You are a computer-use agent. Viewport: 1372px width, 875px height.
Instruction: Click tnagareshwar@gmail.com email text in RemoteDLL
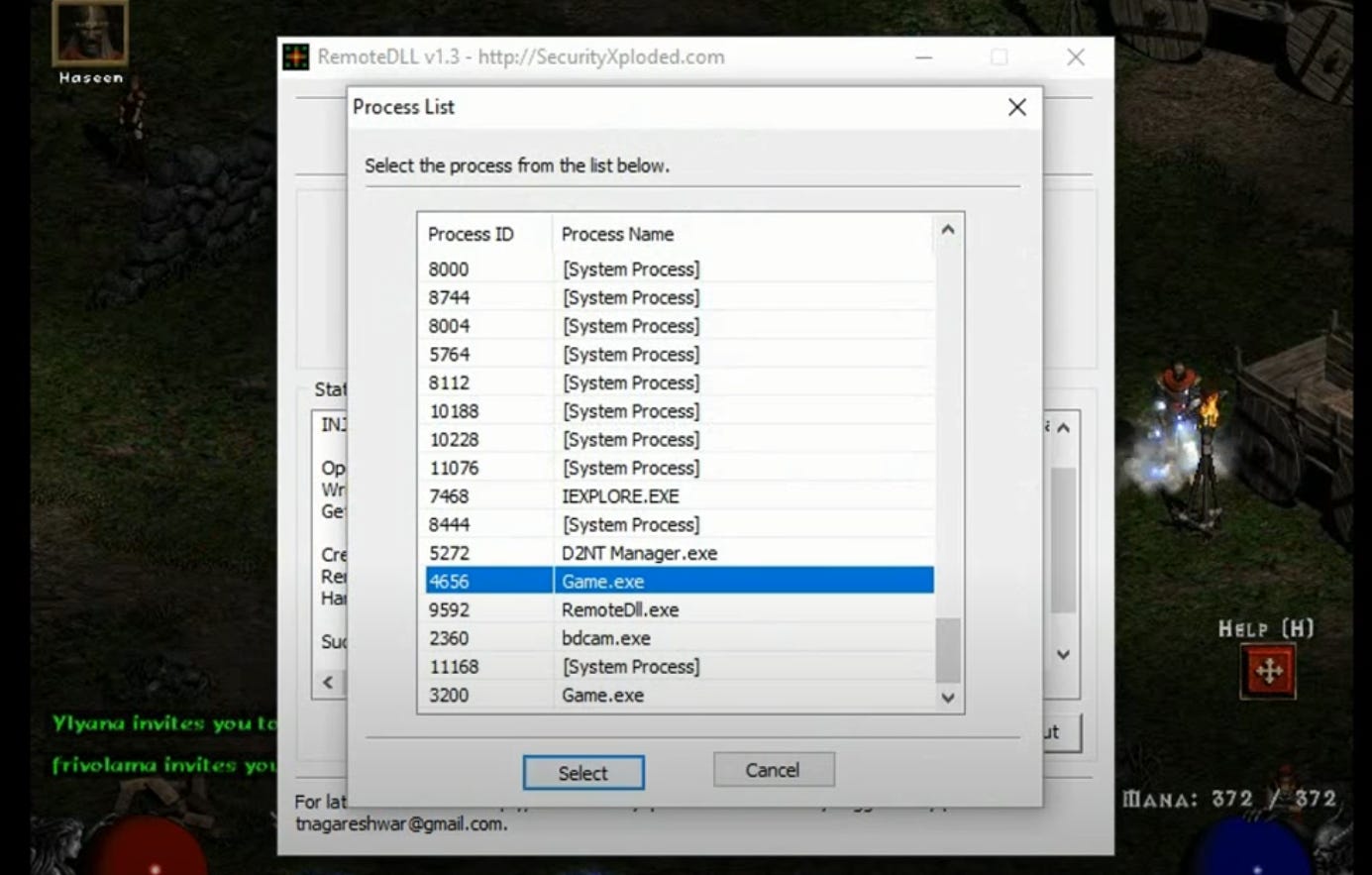(x=400, y=823)
